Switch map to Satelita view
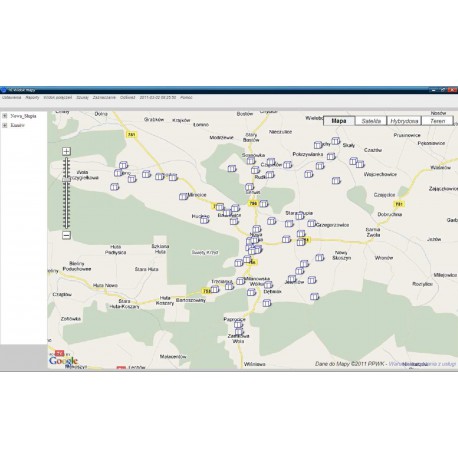This screenshot has width=458, height=458. 371,121
